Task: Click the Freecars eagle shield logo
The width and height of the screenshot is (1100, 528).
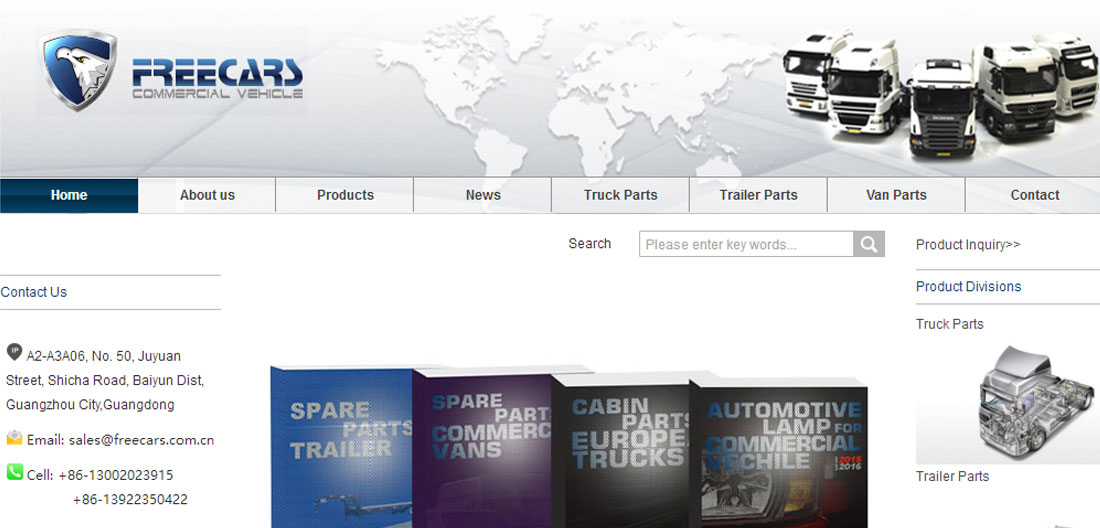Action: click(x=79, y=70)
